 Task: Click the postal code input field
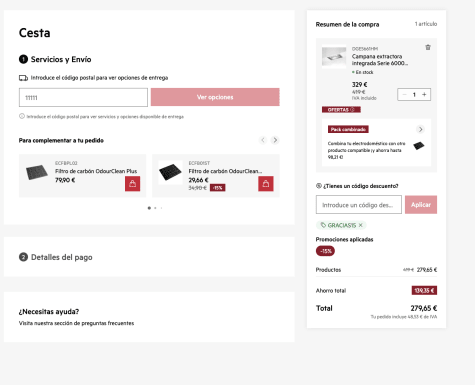(x=83, y=97)
